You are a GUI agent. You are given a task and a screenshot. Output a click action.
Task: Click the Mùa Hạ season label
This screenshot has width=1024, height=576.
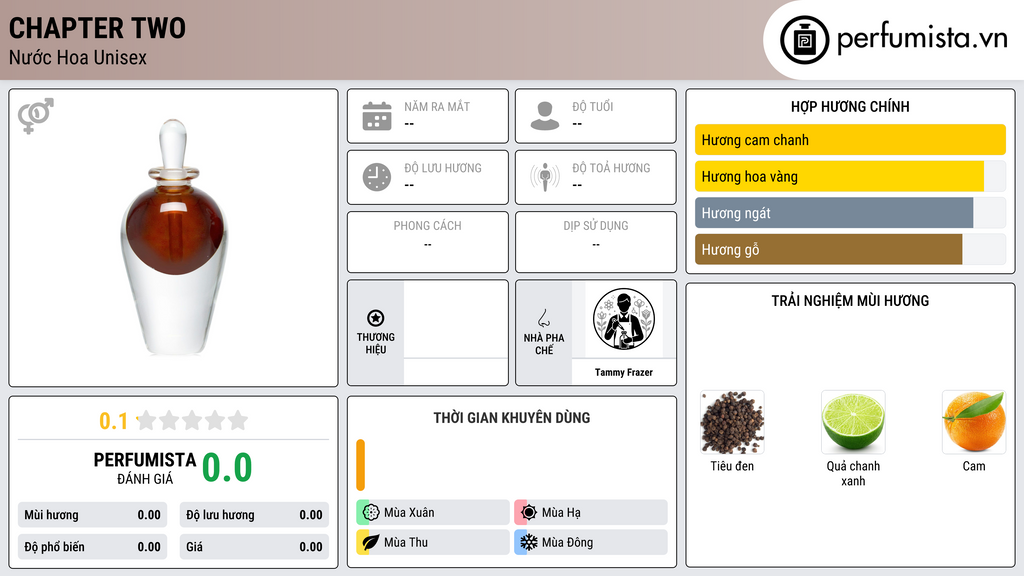click(x=561, y=513)
